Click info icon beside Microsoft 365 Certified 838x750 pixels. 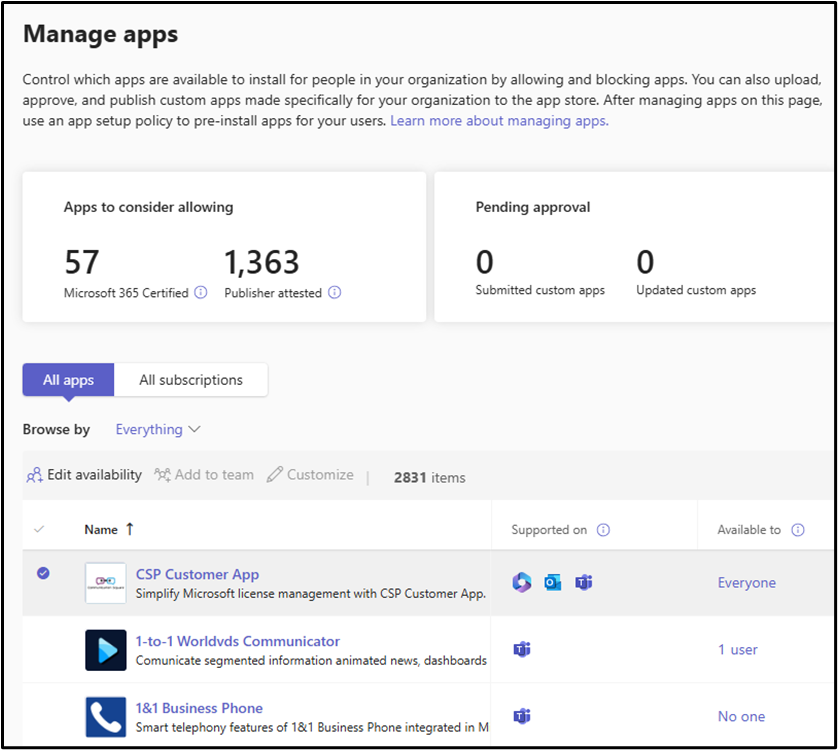click(201, 292)
